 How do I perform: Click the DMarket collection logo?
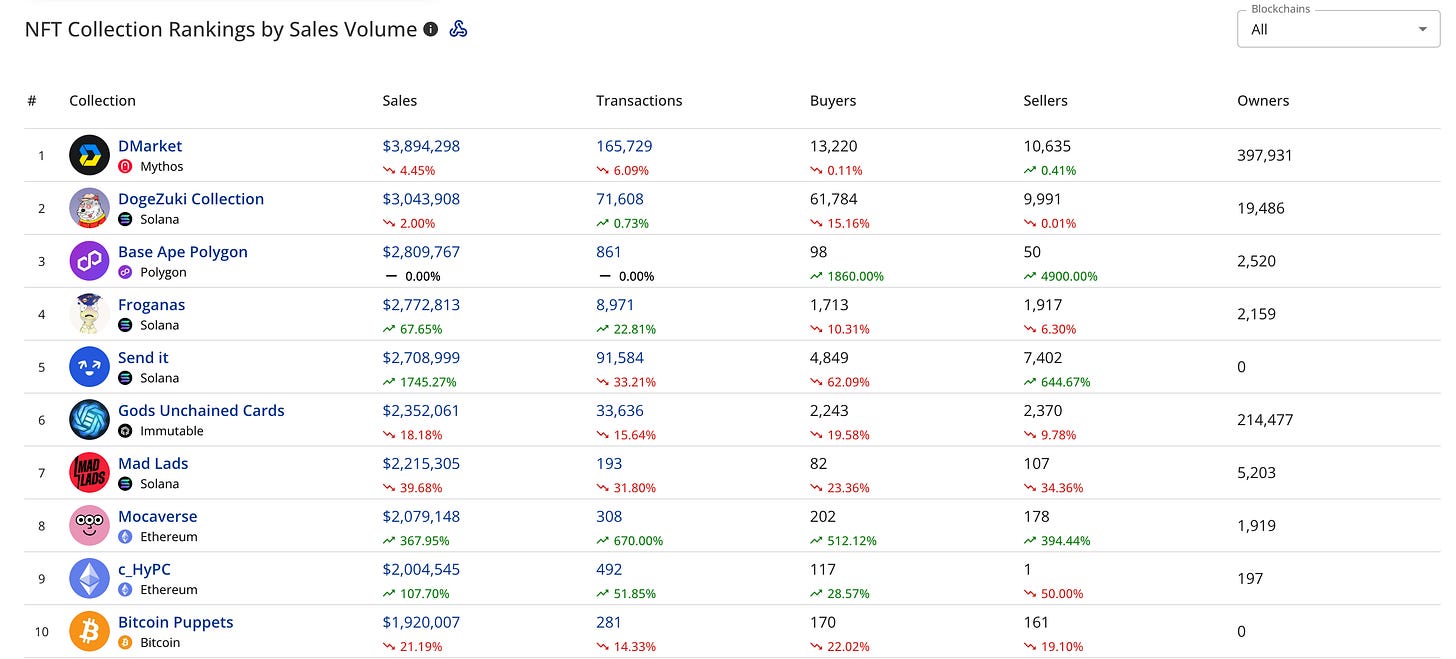click(89, 155)
